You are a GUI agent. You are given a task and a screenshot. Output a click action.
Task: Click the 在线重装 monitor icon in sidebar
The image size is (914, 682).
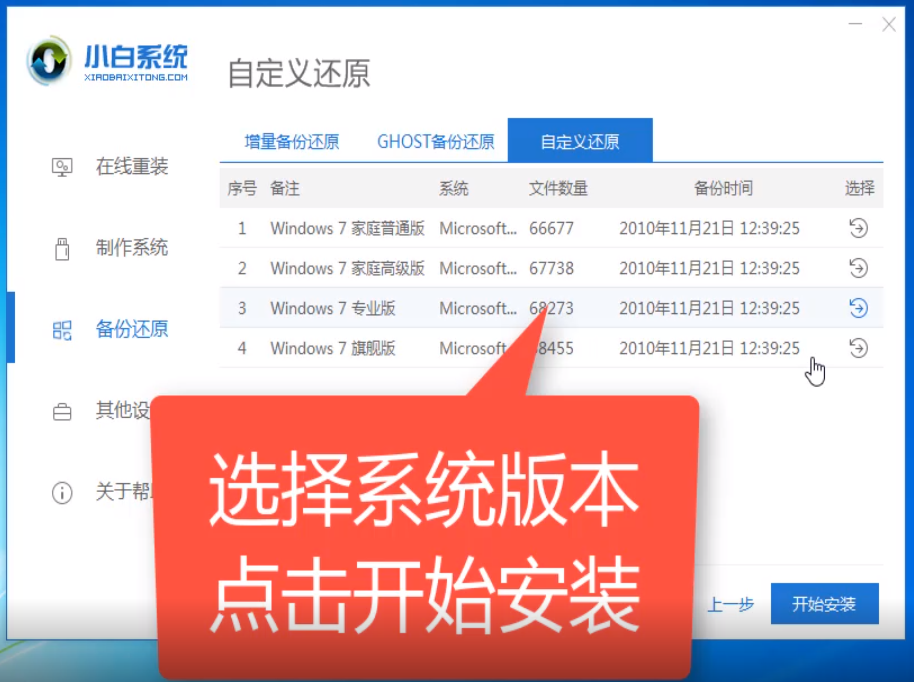(x=62, y=167)
